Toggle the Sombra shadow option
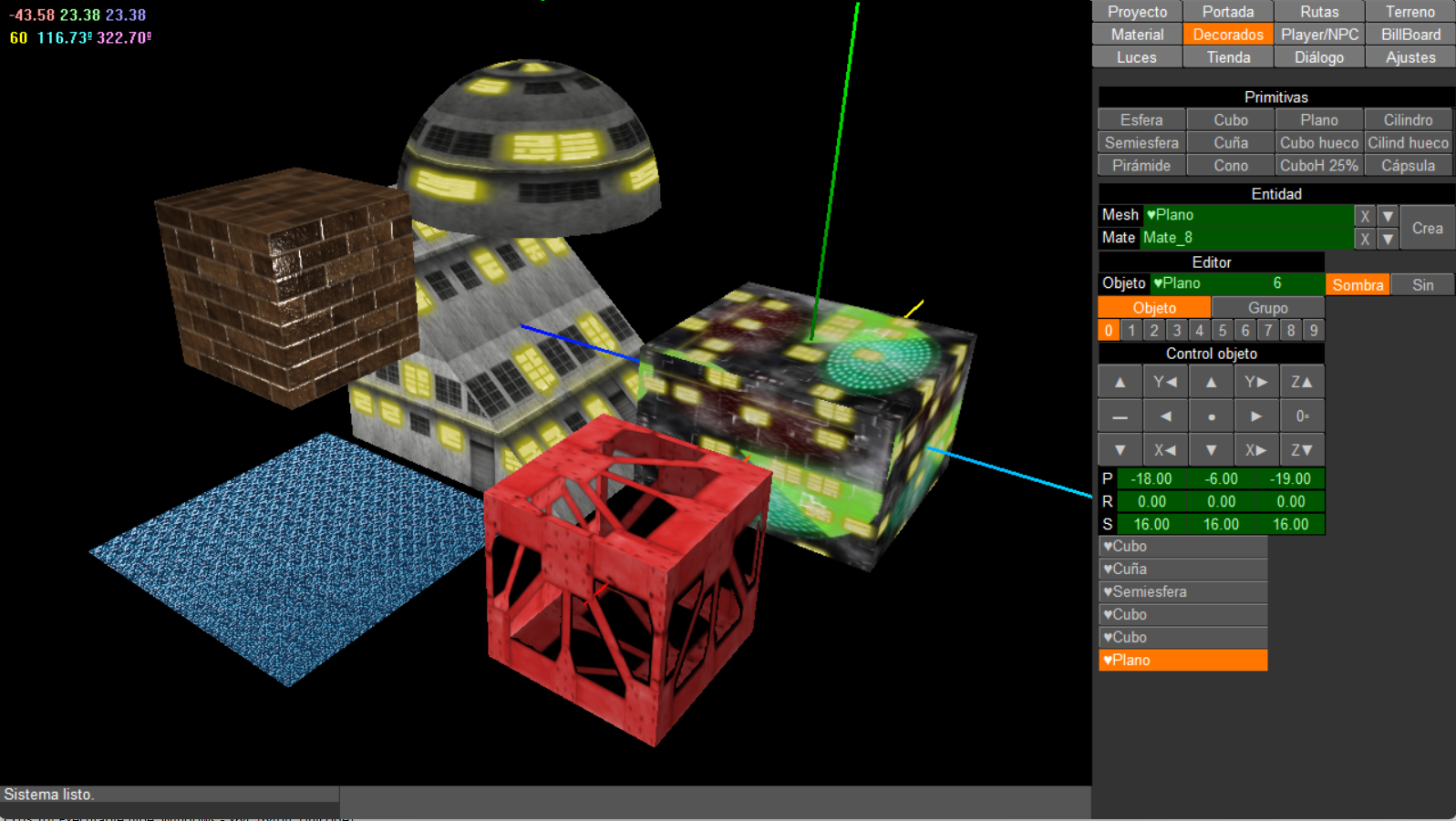1456x821 pixels. point(1357,285)
